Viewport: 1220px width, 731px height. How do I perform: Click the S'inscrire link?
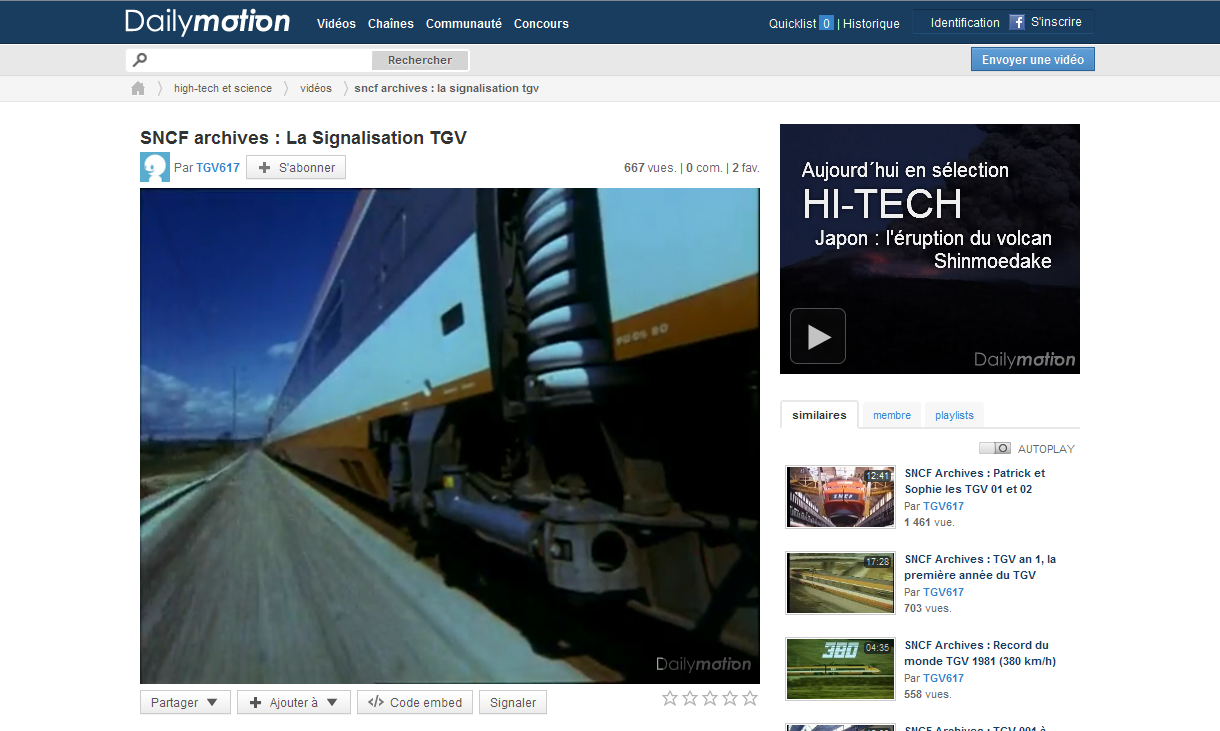[x=1056, y=22]
